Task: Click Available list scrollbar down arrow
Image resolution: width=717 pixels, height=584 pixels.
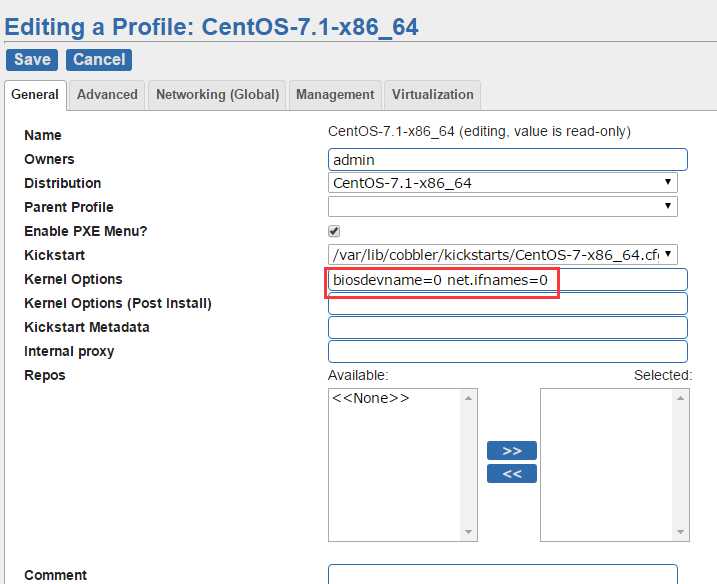Action: [x=468, y=531]
